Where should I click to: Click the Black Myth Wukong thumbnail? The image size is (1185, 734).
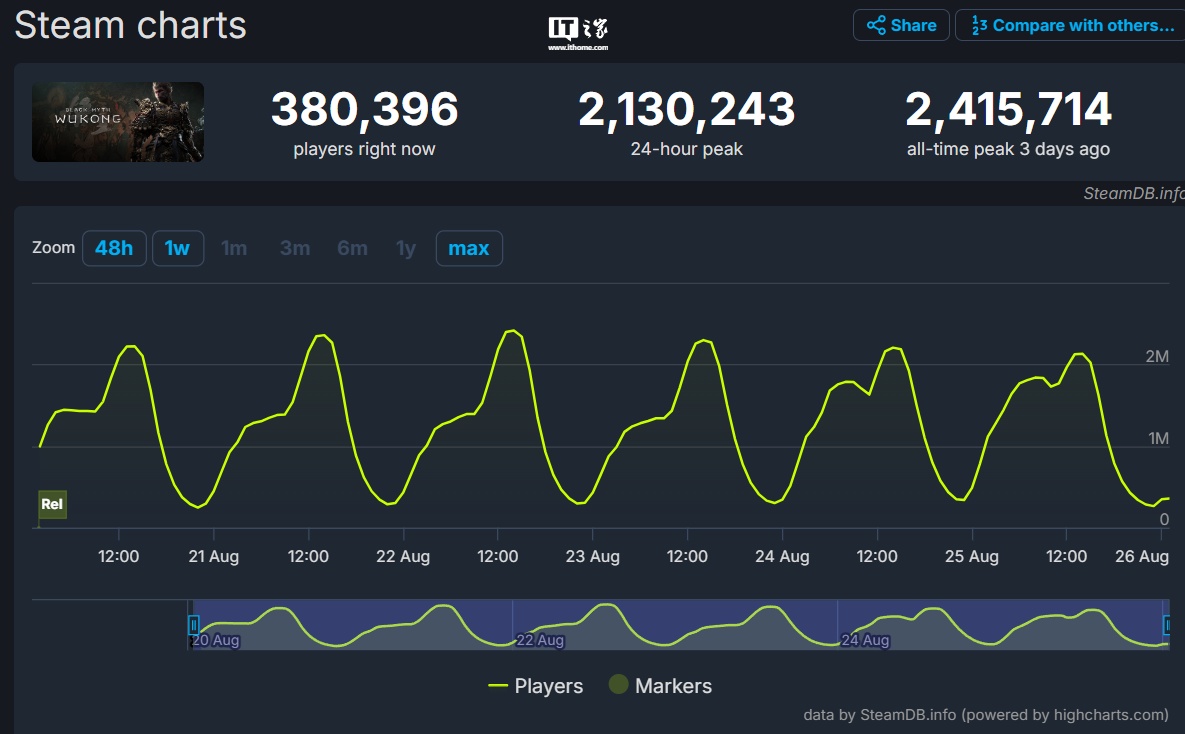click(117, 122)
